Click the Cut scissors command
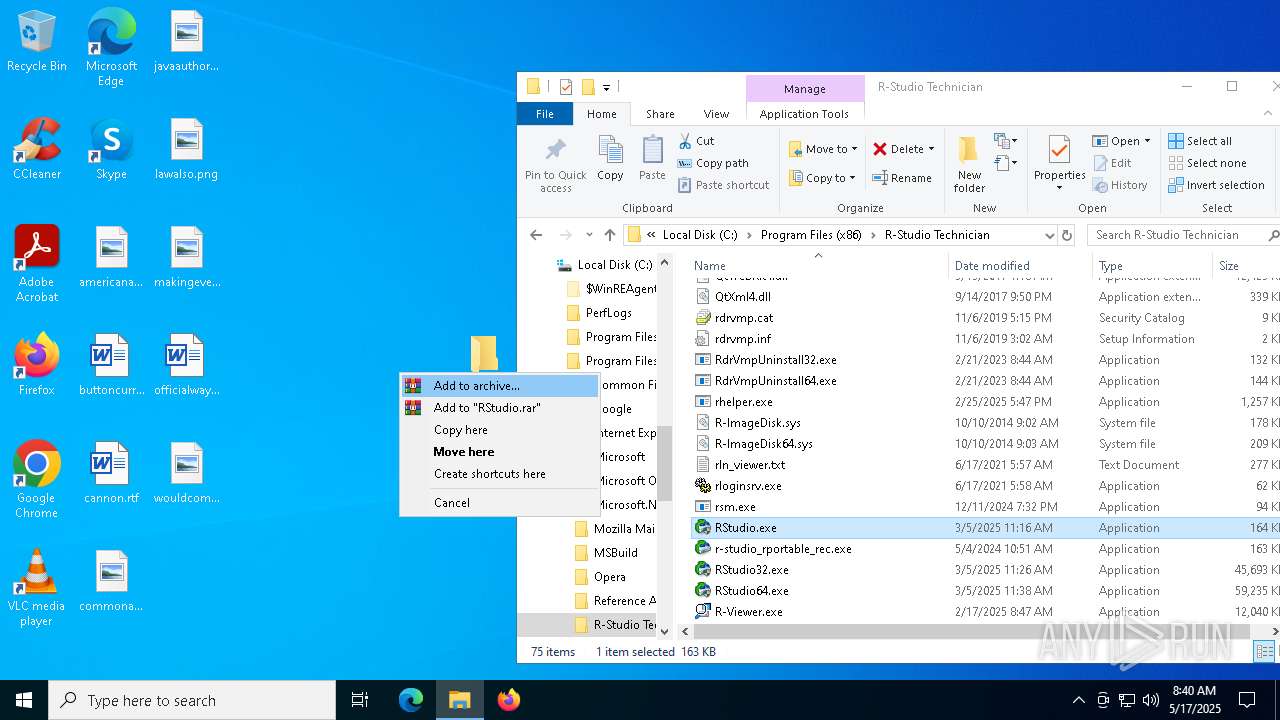This screenshot has height=720, width=1280. 696,141
